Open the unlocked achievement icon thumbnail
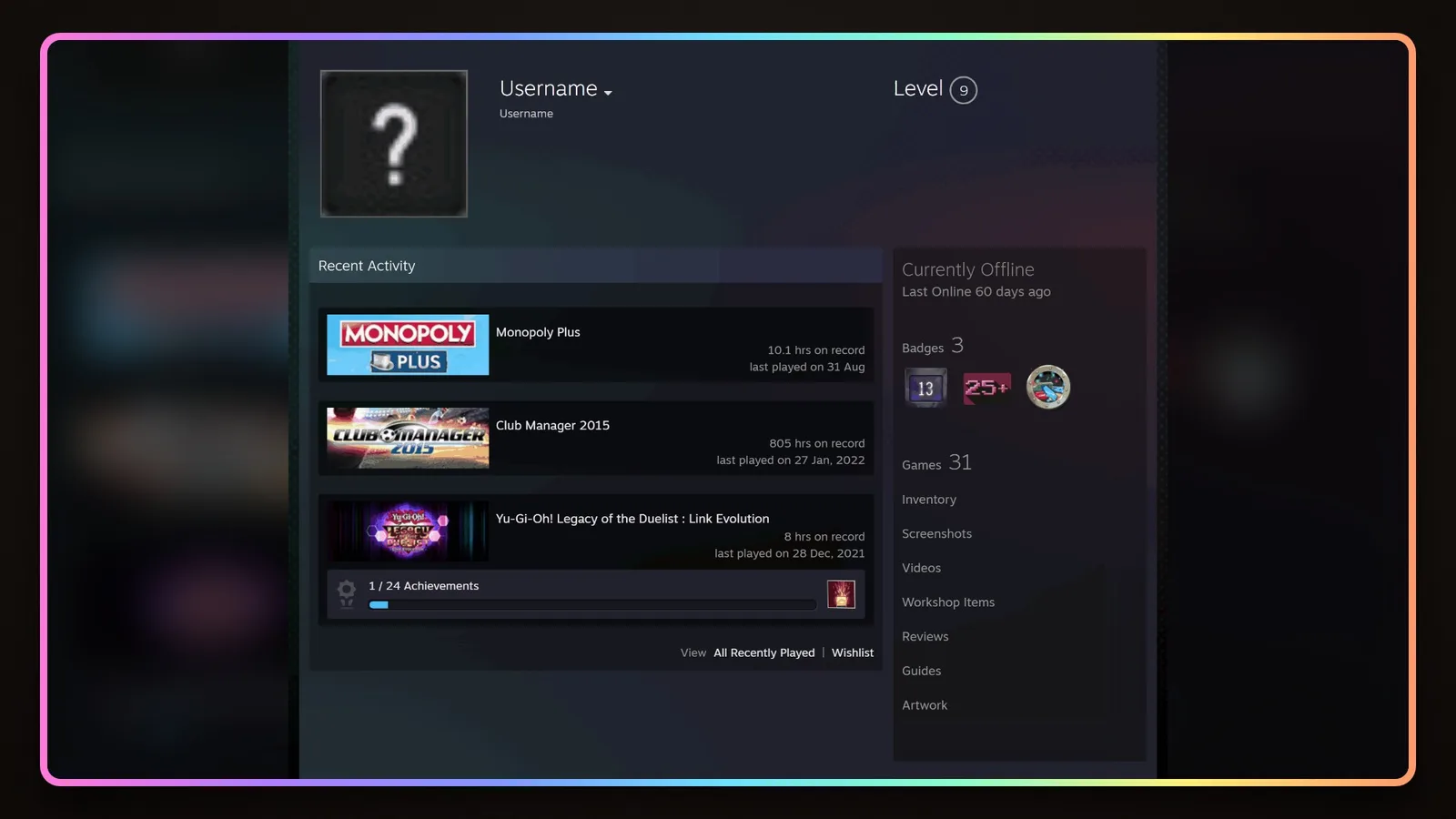 [841, 594]
